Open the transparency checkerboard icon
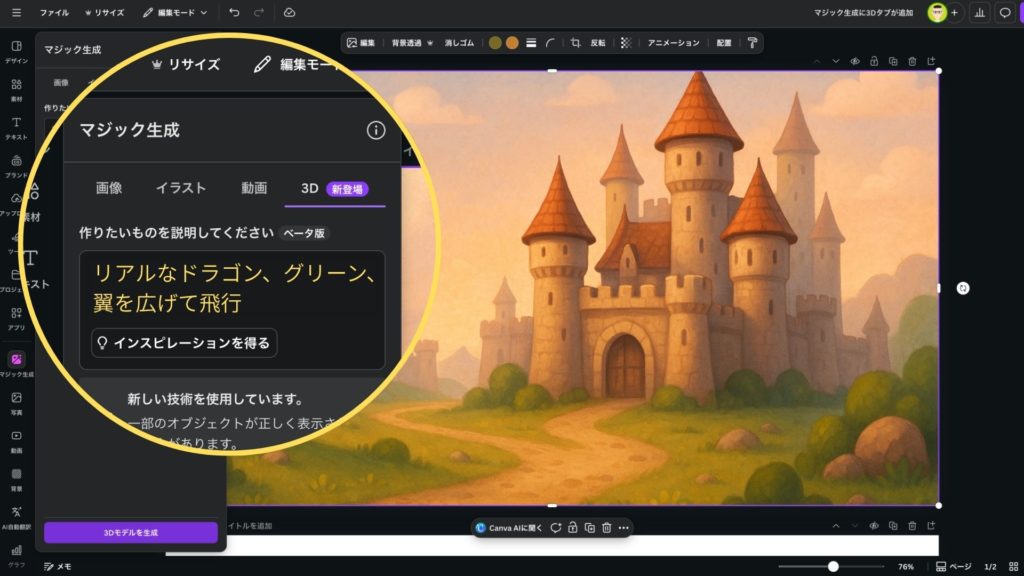 tap(626, 43)
